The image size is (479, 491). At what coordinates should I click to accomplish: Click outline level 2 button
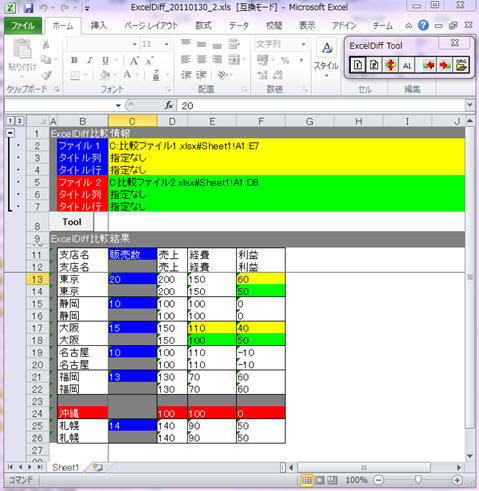[20, 121]
